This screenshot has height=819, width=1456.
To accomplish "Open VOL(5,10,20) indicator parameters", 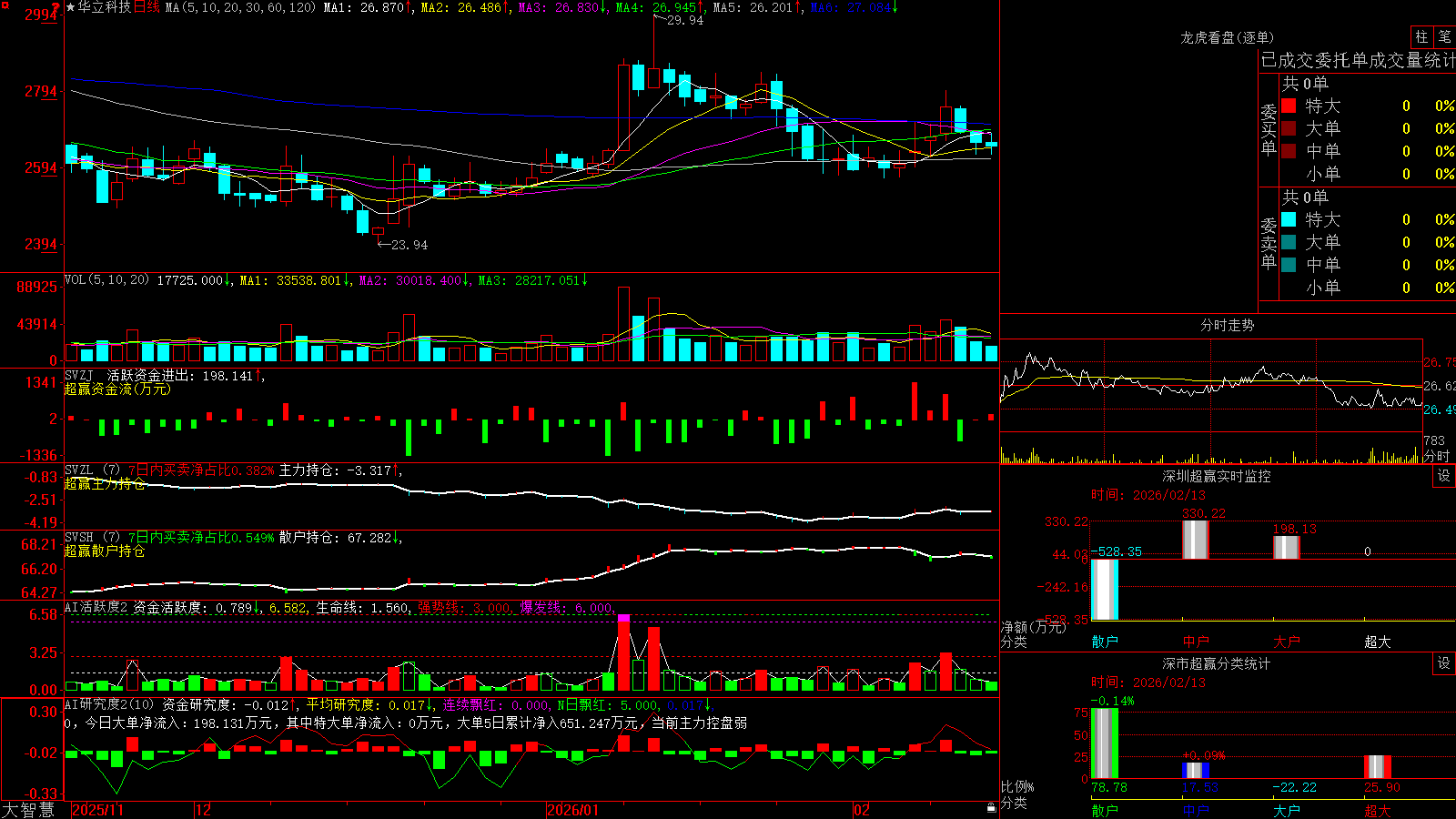I will pyautogui.click(x=106, y=280).
